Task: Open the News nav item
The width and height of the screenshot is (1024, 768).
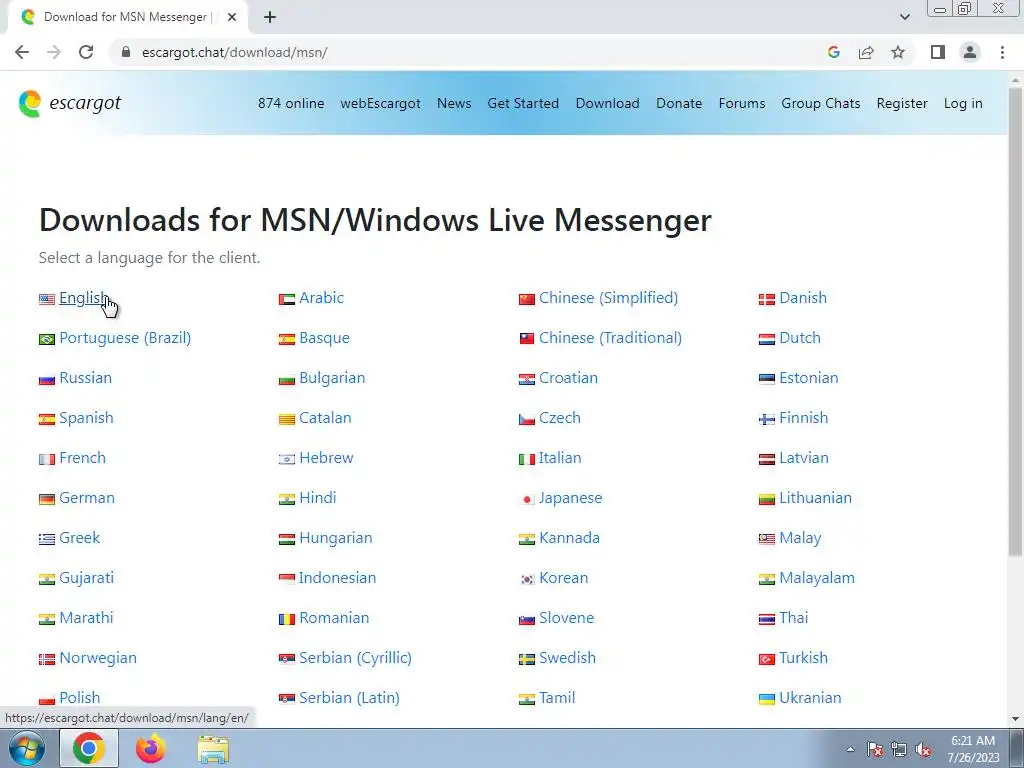Action: [x=454, y=103]
